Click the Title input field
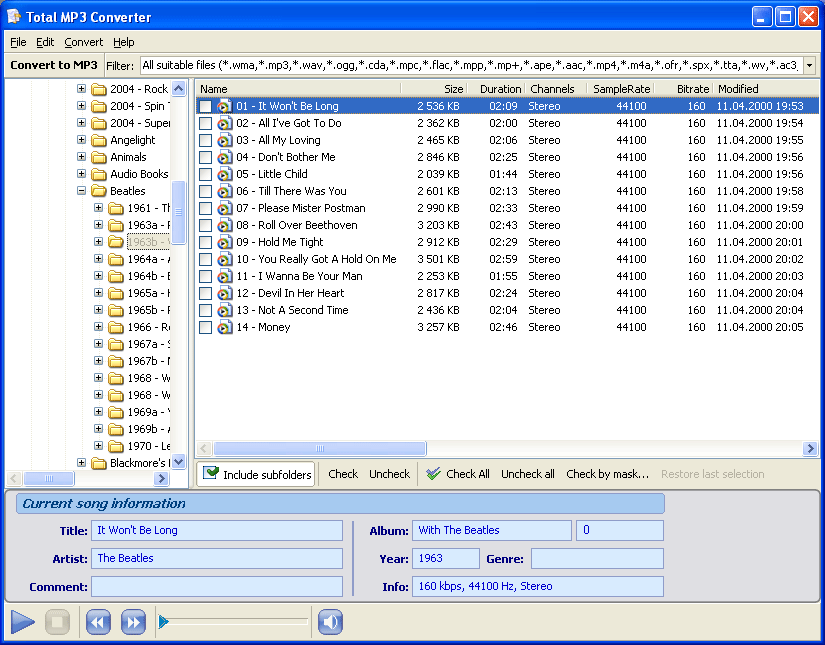The image size is (825, 645). click(x=217, y=530)
